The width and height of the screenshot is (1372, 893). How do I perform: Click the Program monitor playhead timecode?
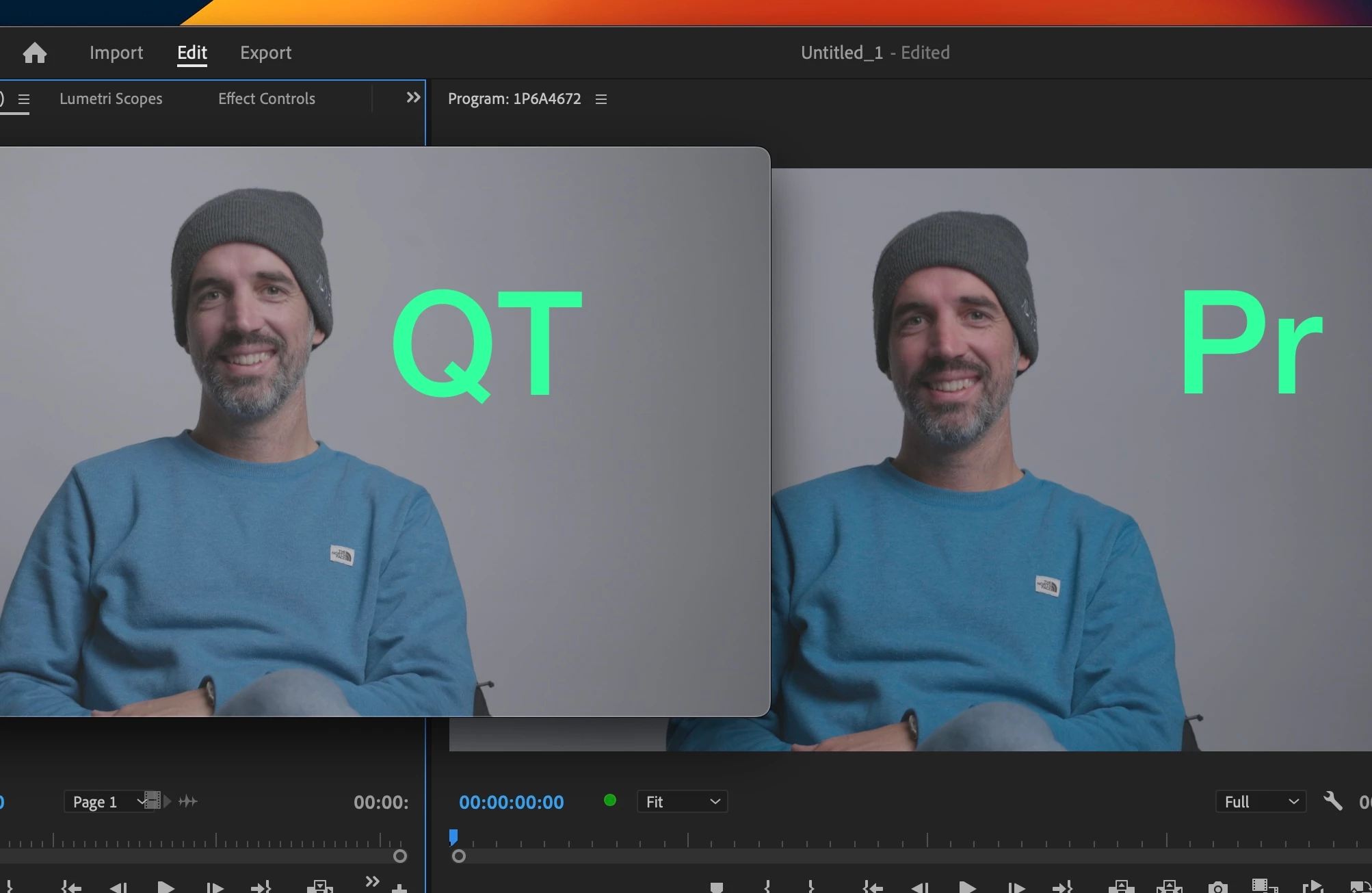[511, 802]
